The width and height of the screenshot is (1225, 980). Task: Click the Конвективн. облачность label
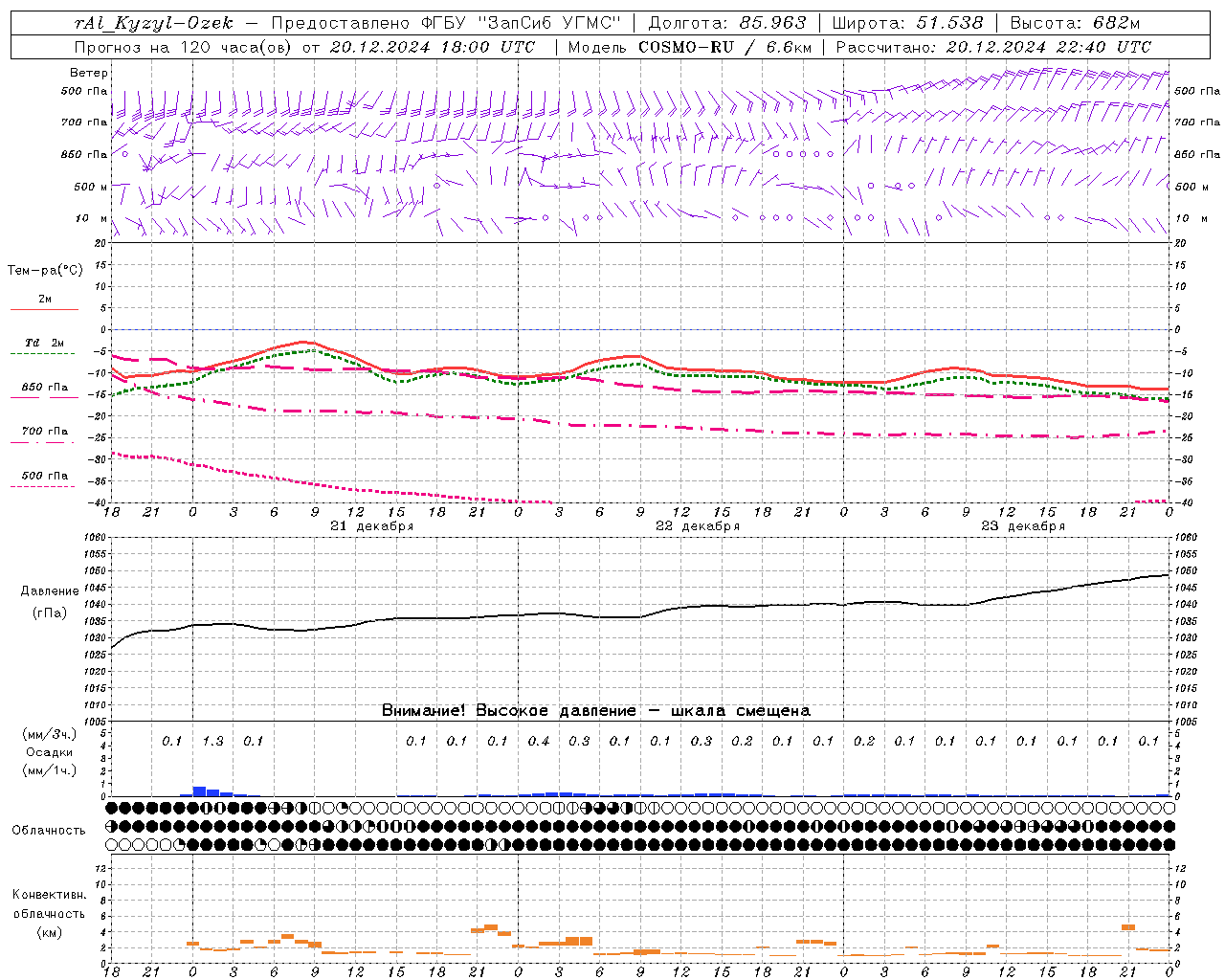coord(49,904)
